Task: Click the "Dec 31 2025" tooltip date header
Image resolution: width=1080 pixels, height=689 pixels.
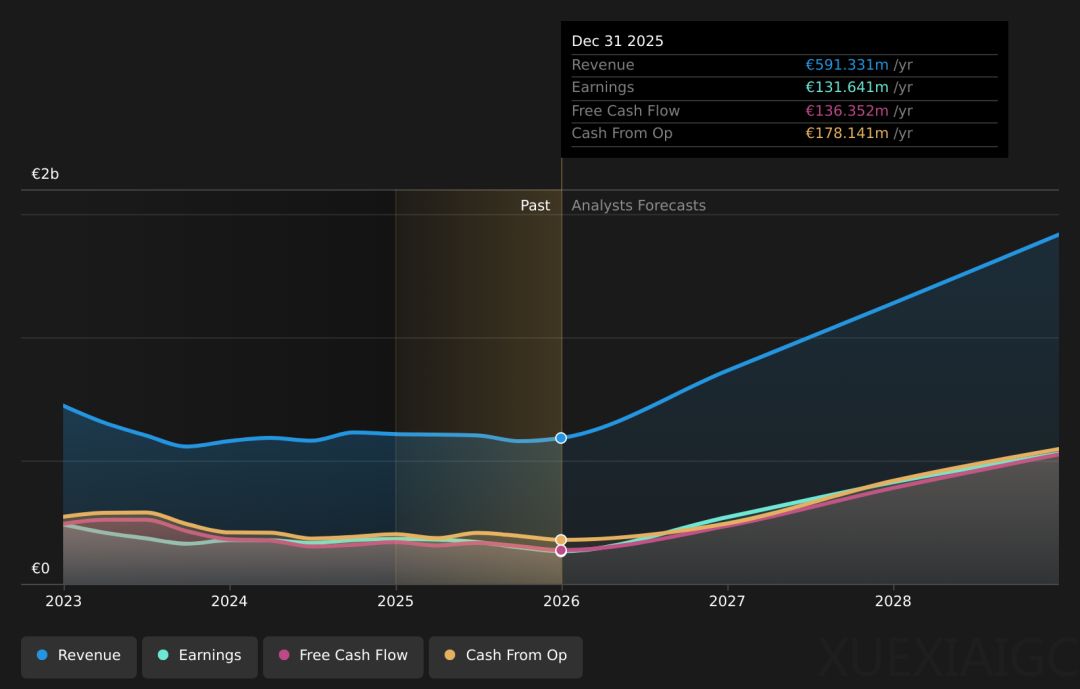Action: pos(617,41)
